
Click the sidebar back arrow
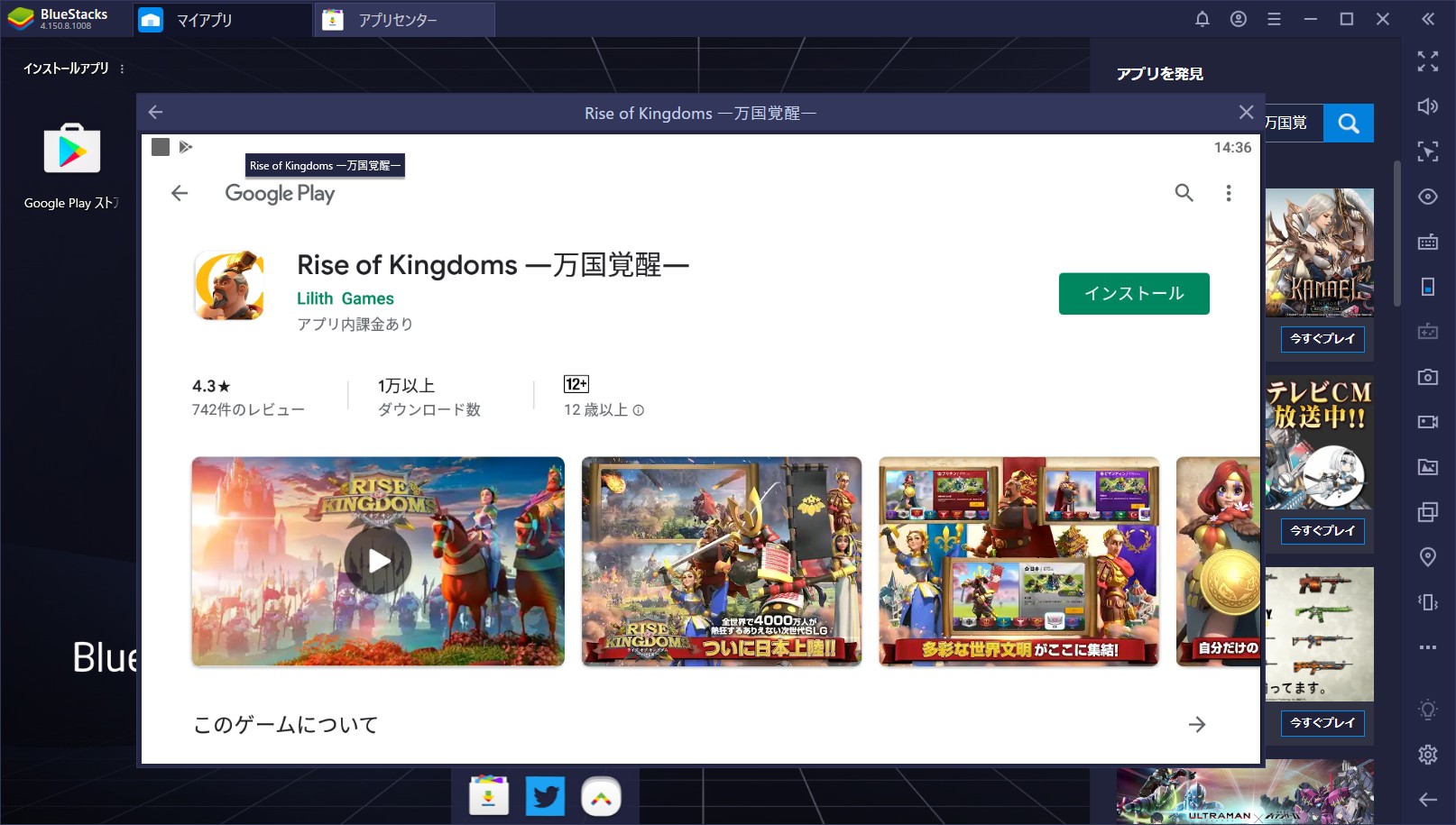click(x=1427, y=800)
